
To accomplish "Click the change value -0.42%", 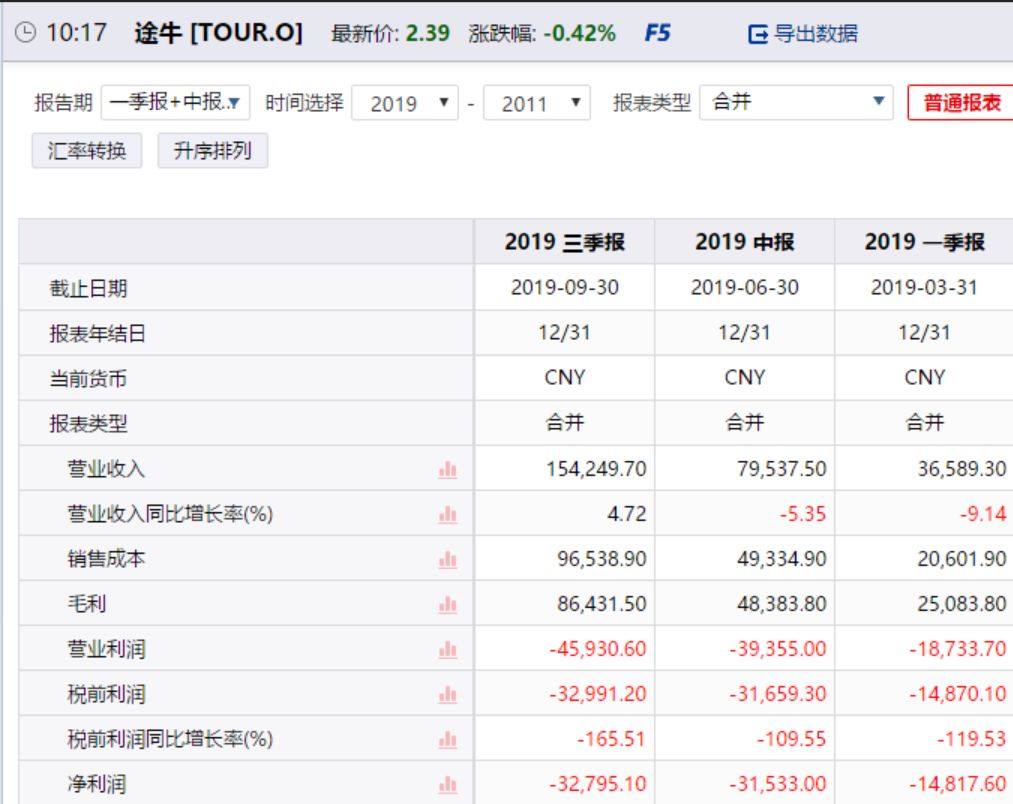I will pos(580,33).
